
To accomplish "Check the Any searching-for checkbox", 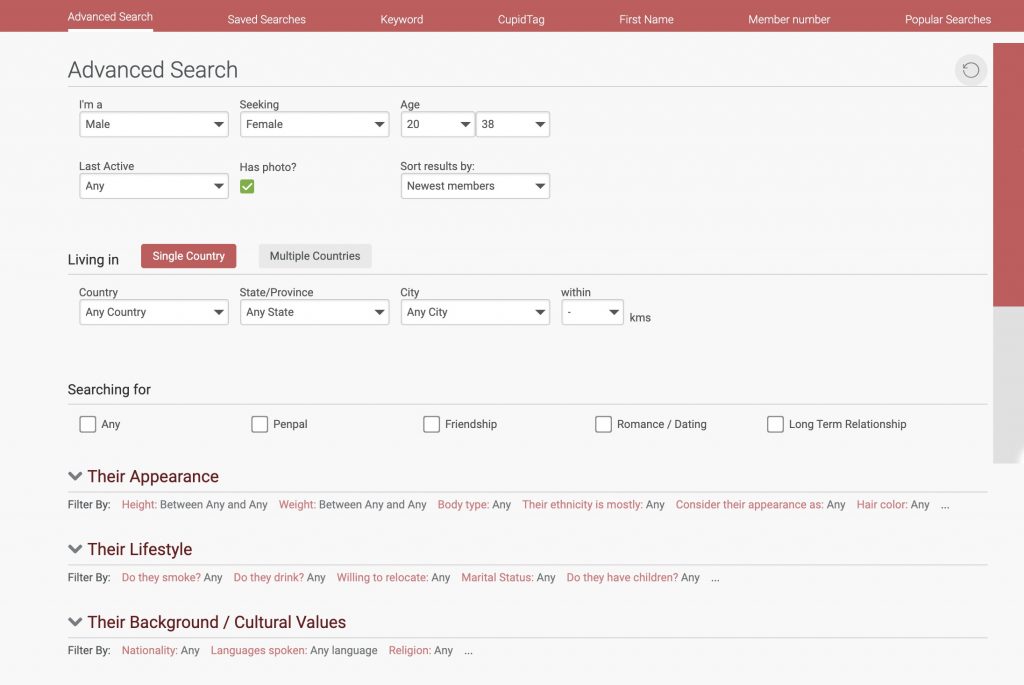I will [88, 424].
